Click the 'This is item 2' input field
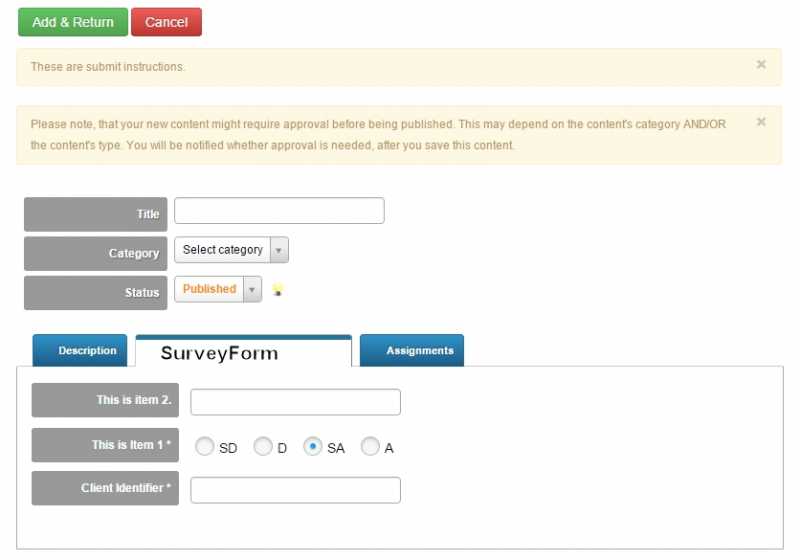The image size is (800, 560). [295, 402]
